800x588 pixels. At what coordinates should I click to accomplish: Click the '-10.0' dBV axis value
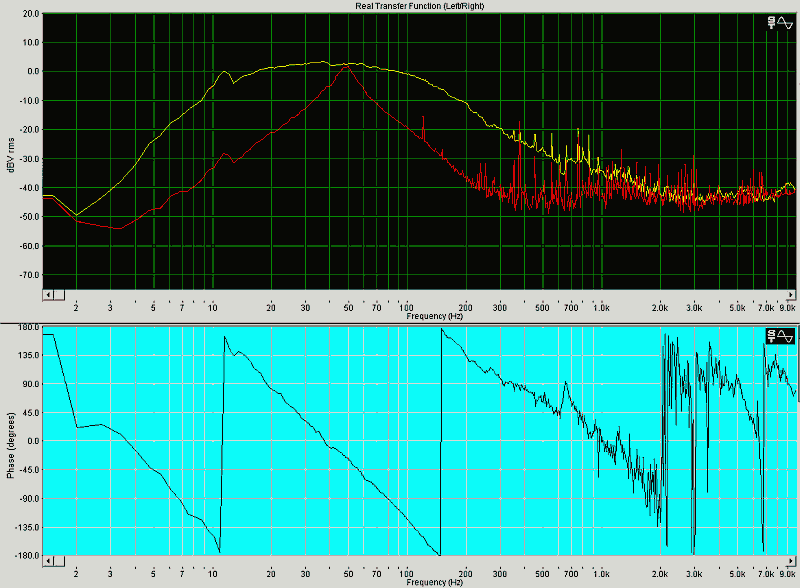click(30, 101)
